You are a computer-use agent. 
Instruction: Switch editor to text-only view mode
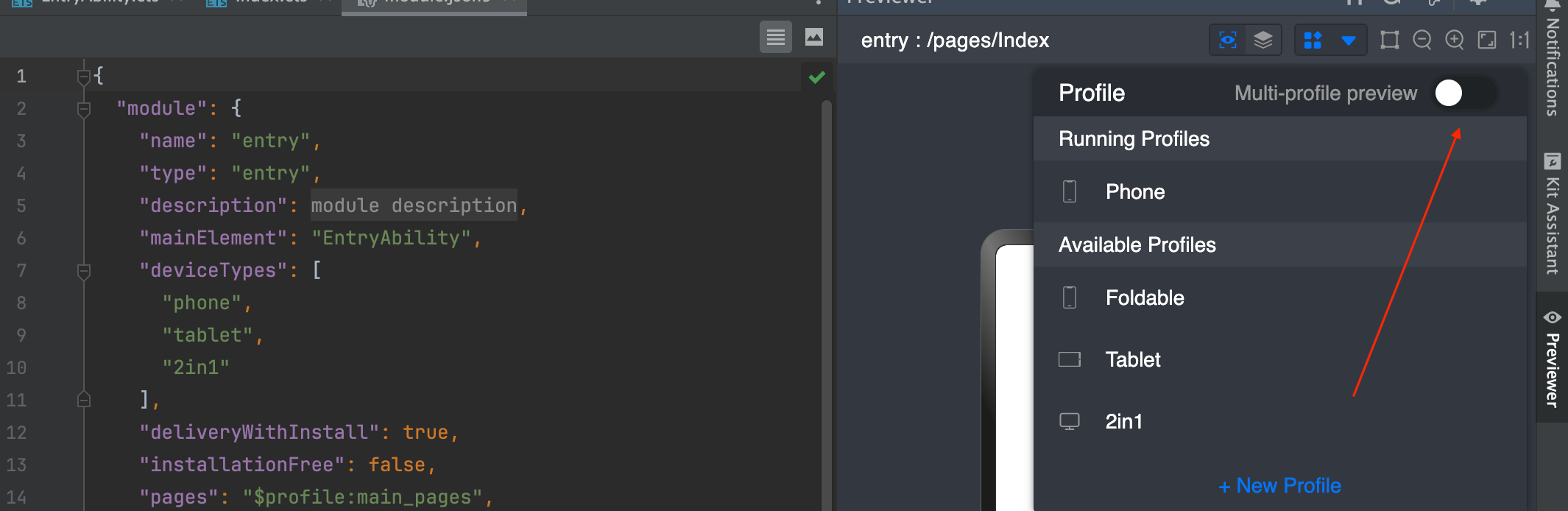click(775, 37)
